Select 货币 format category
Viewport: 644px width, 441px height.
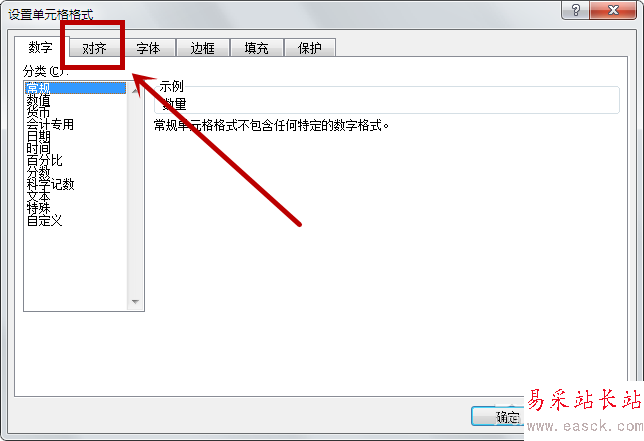(38, 112)
